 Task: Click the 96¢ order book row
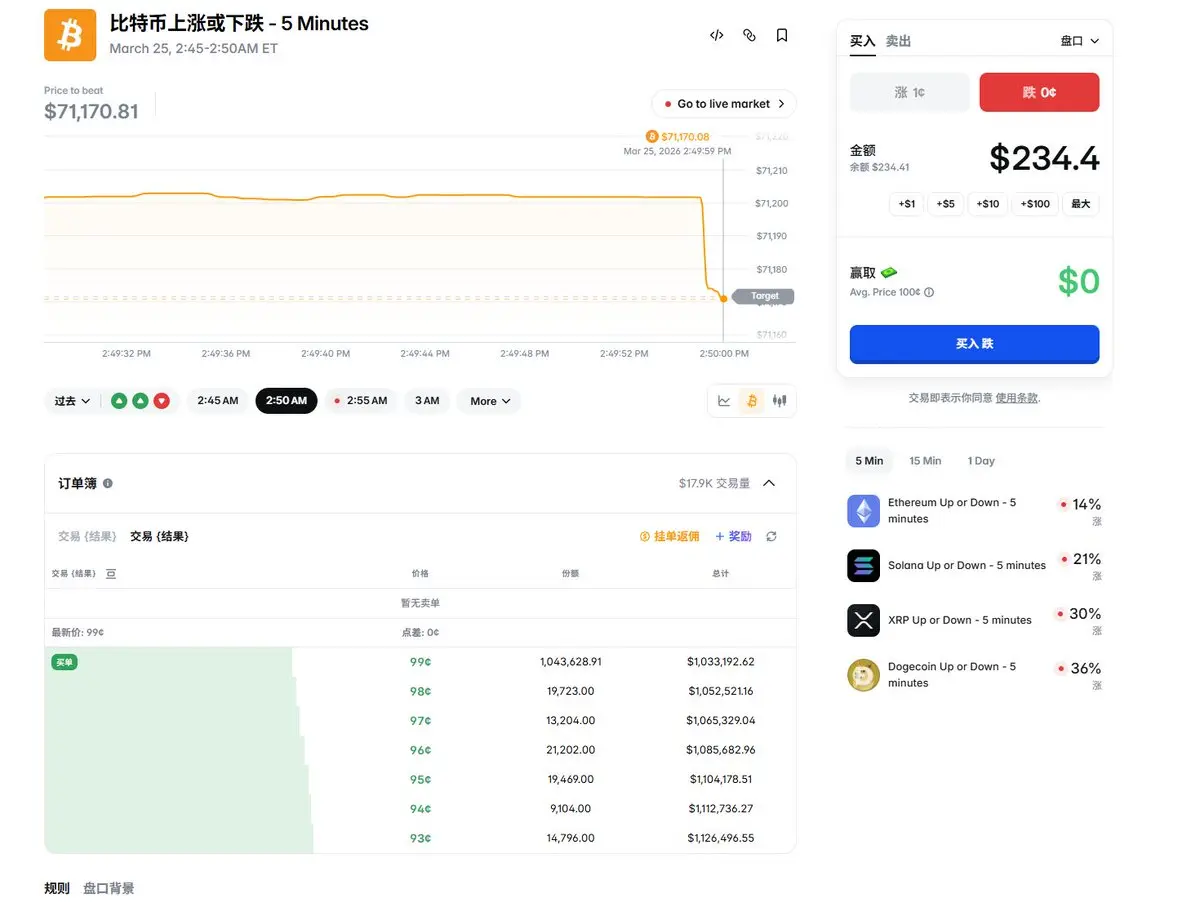point(420,750)
